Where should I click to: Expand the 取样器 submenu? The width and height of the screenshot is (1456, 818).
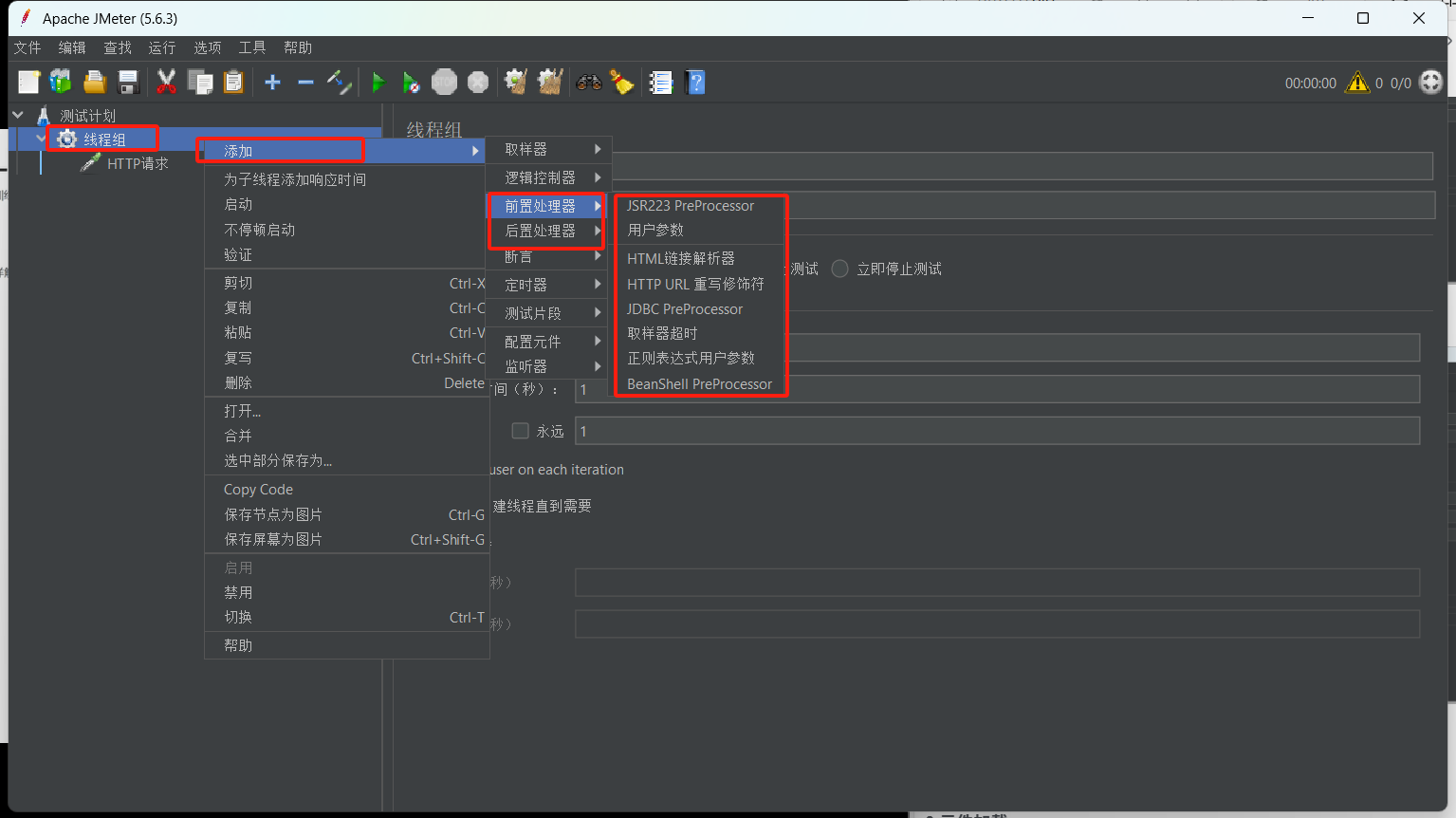(548, 149)
